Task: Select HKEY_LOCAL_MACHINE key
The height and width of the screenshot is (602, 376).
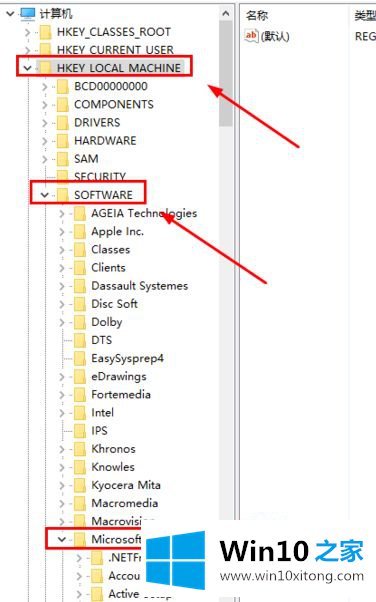Action: point(119,68)
